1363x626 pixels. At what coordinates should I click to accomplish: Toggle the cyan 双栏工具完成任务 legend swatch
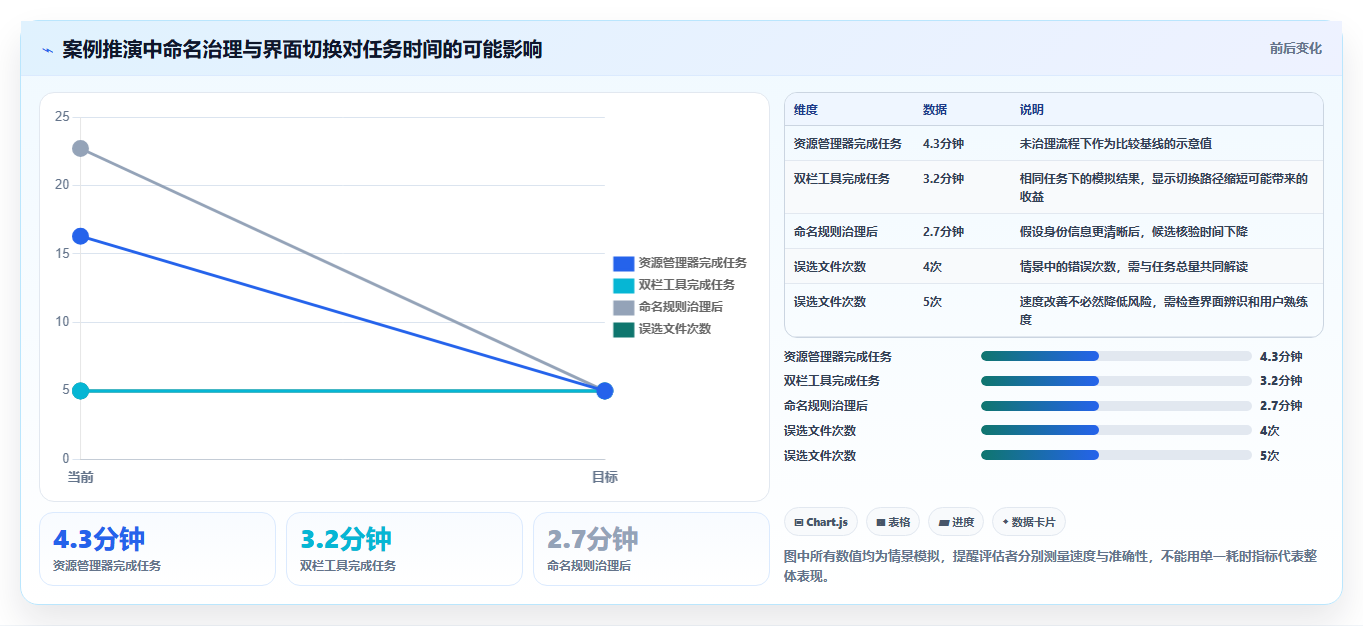pos(623,286)
